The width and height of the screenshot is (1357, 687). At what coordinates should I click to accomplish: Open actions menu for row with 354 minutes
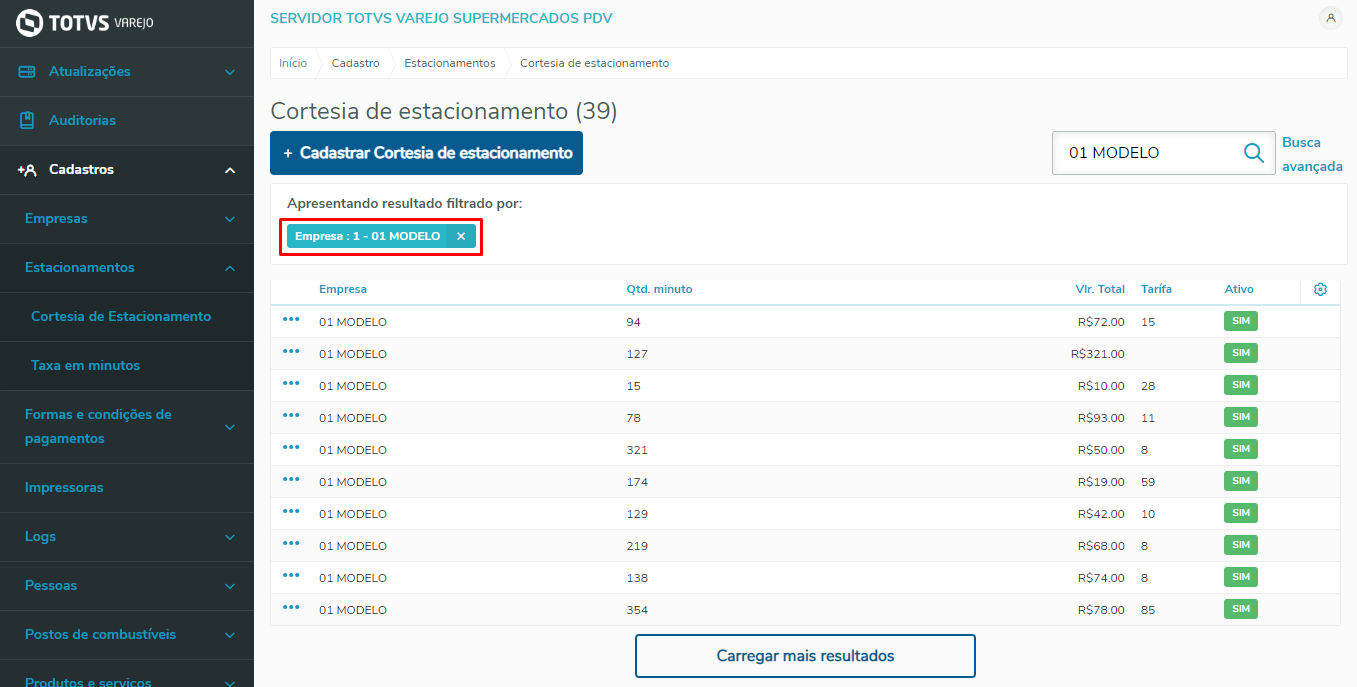tap(291, 608)
